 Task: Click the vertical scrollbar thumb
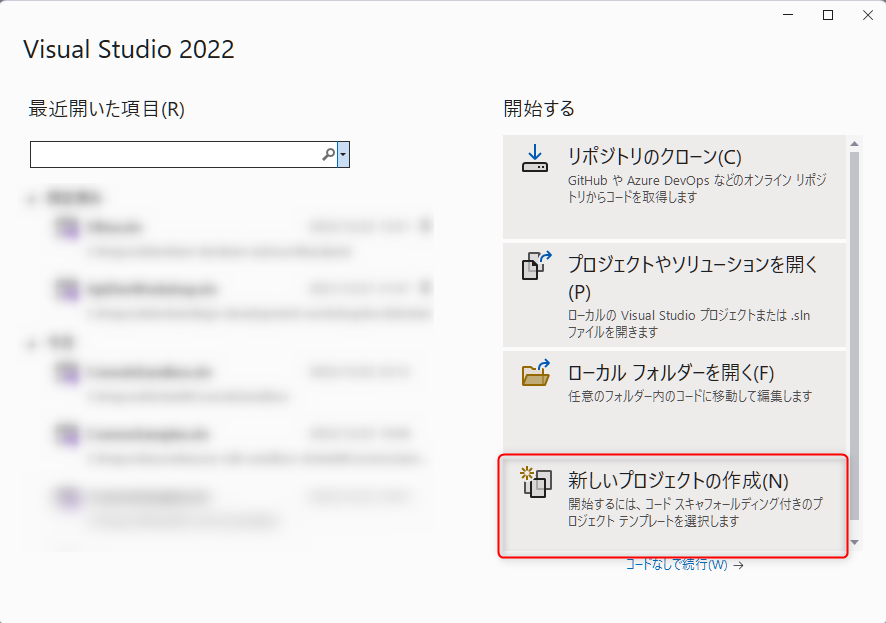pyautogui.click(x=854, y=336)
